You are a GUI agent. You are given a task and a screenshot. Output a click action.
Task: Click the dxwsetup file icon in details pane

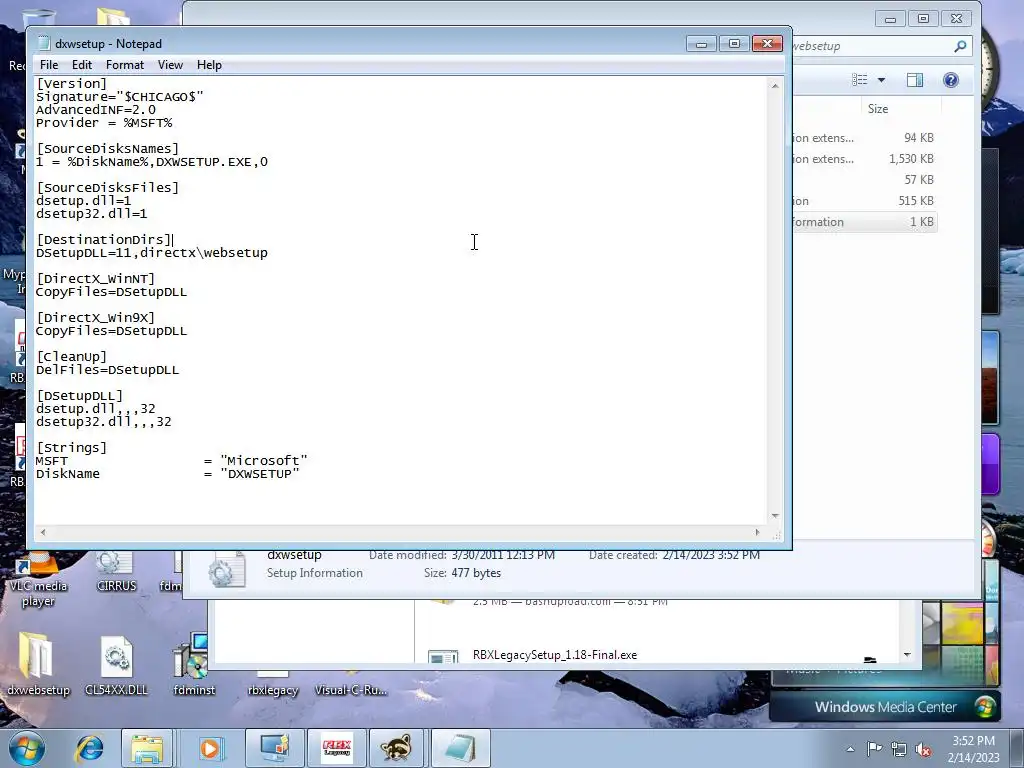[x=226, y=569]
